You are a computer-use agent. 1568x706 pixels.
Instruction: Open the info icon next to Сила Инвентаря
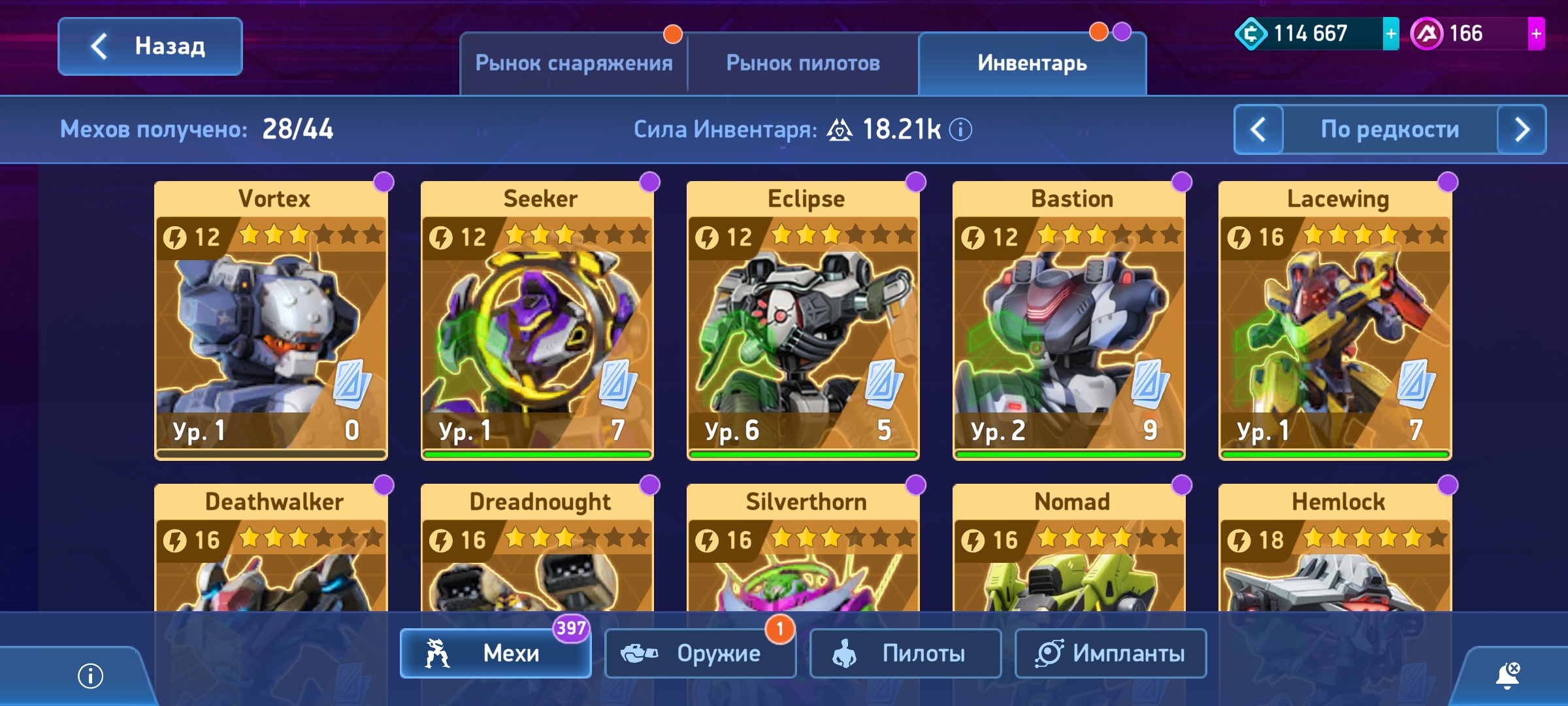tap(960, 129)
